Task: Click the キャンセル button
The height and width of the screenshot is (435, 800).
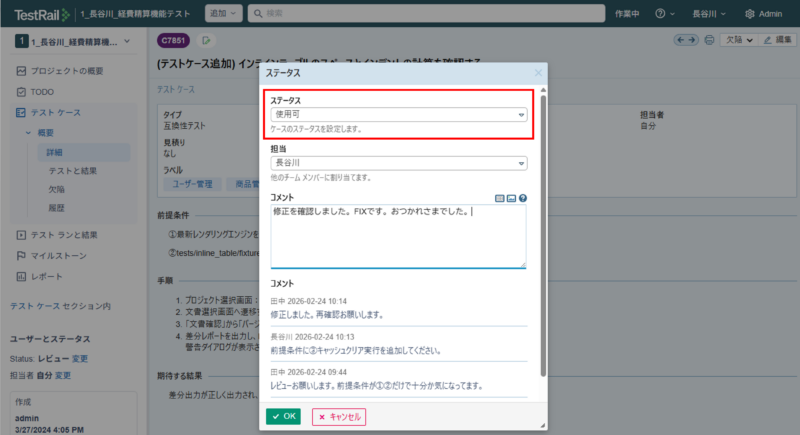Action: pos(339,417)
